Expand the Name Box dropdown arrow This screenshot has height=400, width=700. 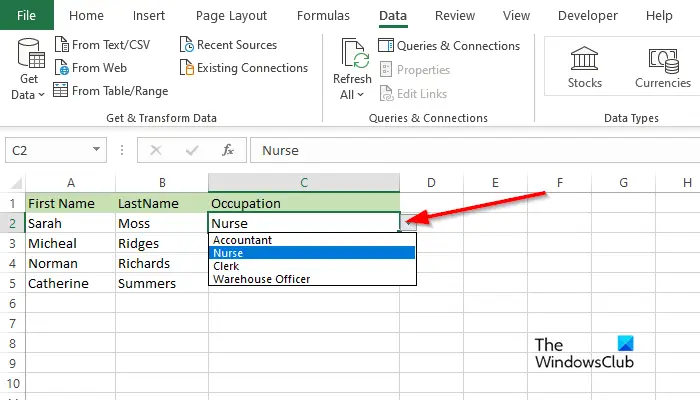pyautogui.click(x=96, y=150)
